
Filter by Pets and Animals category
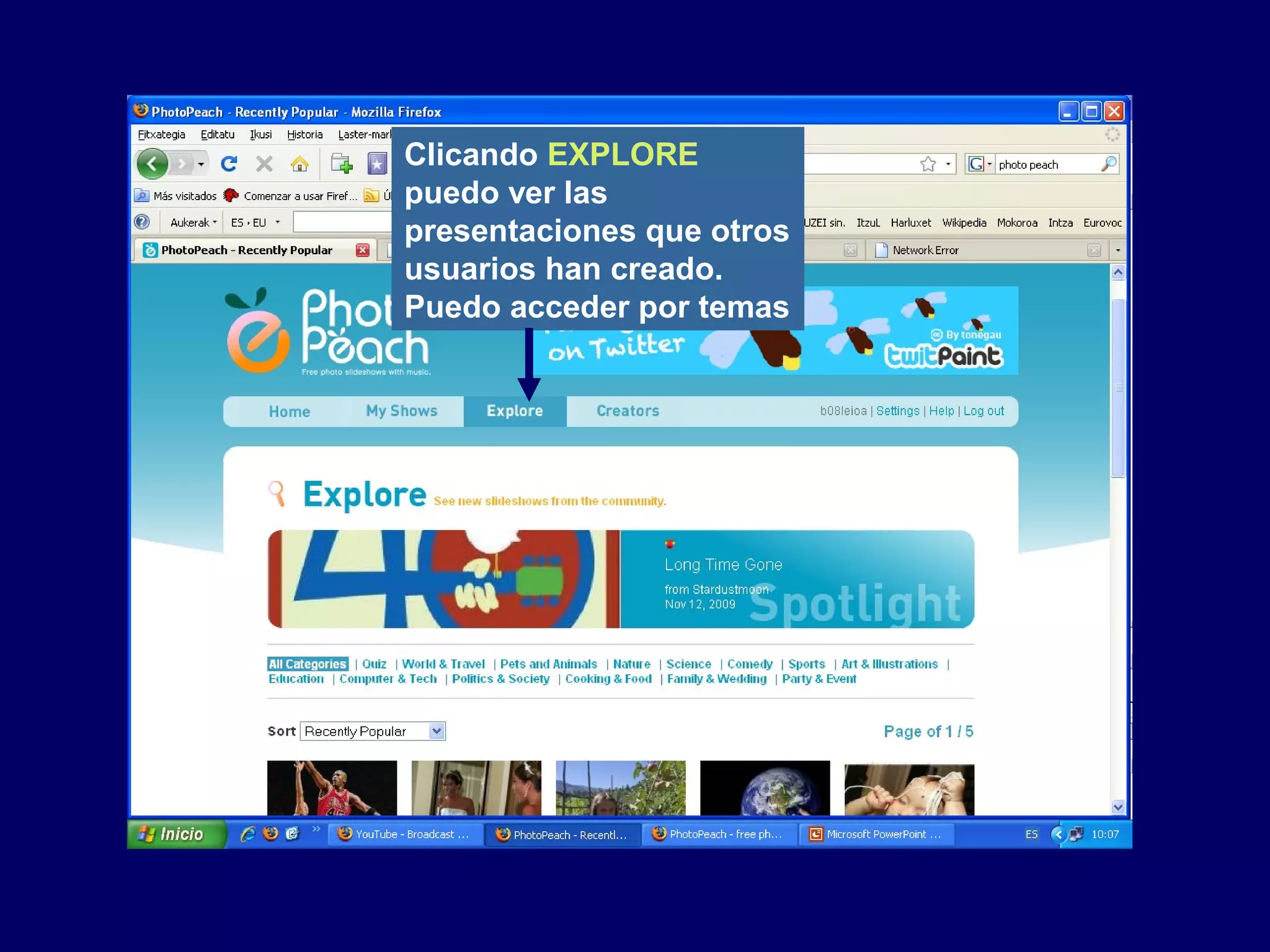(x=549, y=664)
